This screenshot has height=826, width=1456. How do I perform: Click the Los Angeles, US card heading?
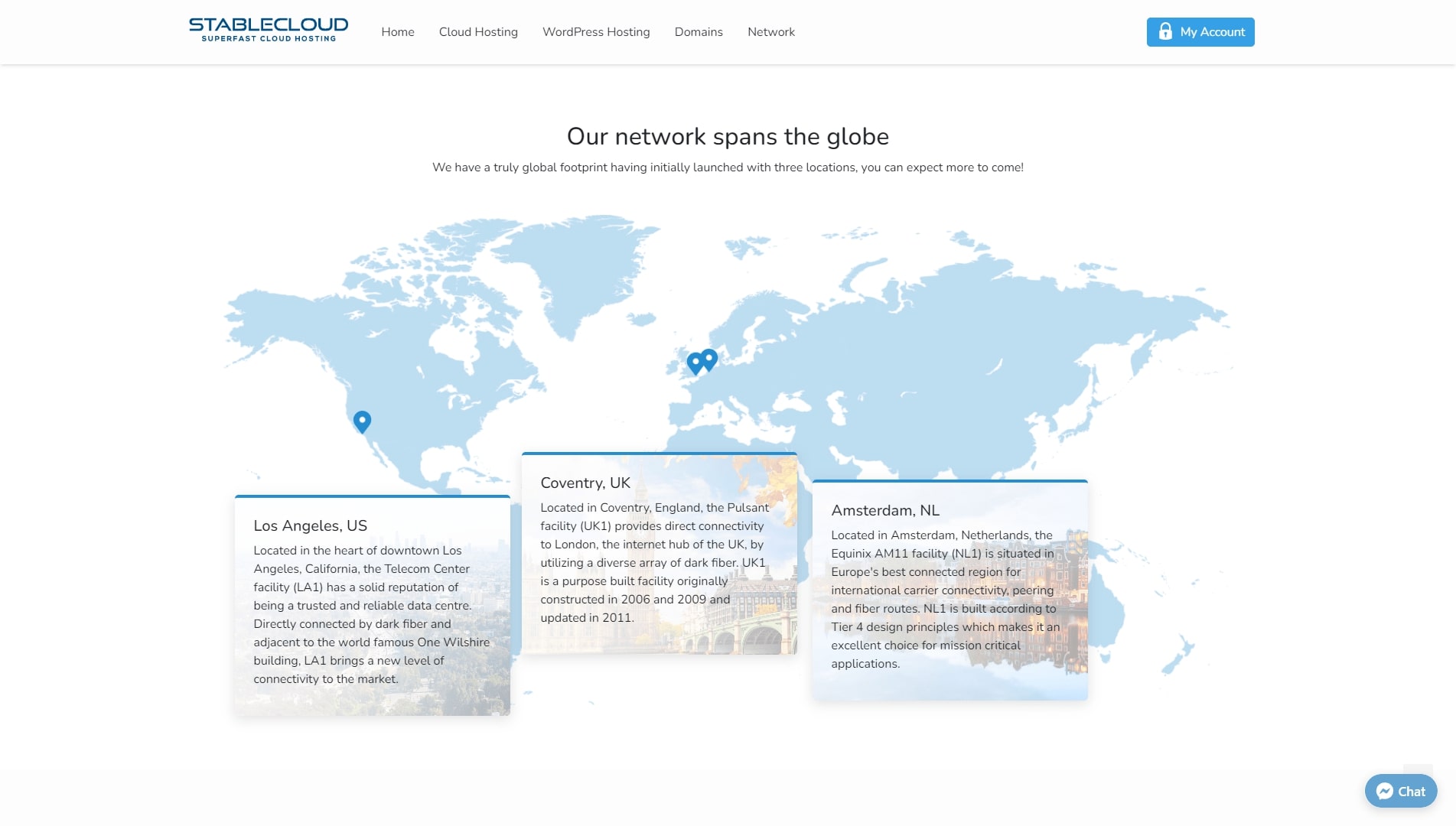click(x=311, y=525)
